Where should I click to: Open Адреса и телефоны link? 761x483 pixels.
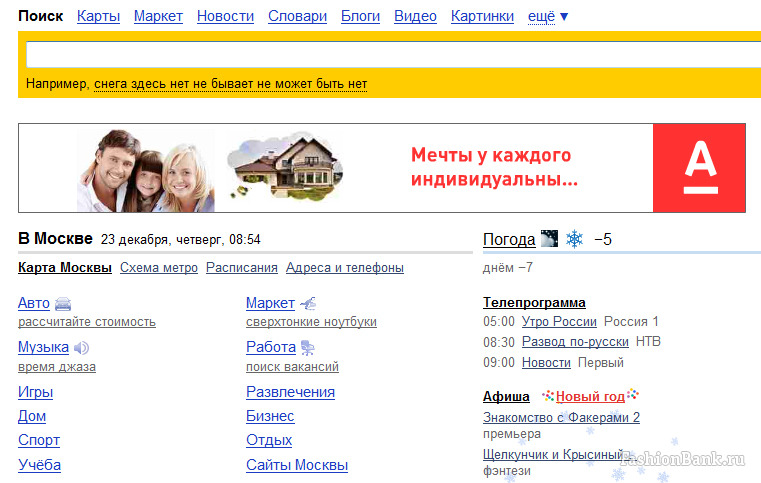(x=345, y=268)
